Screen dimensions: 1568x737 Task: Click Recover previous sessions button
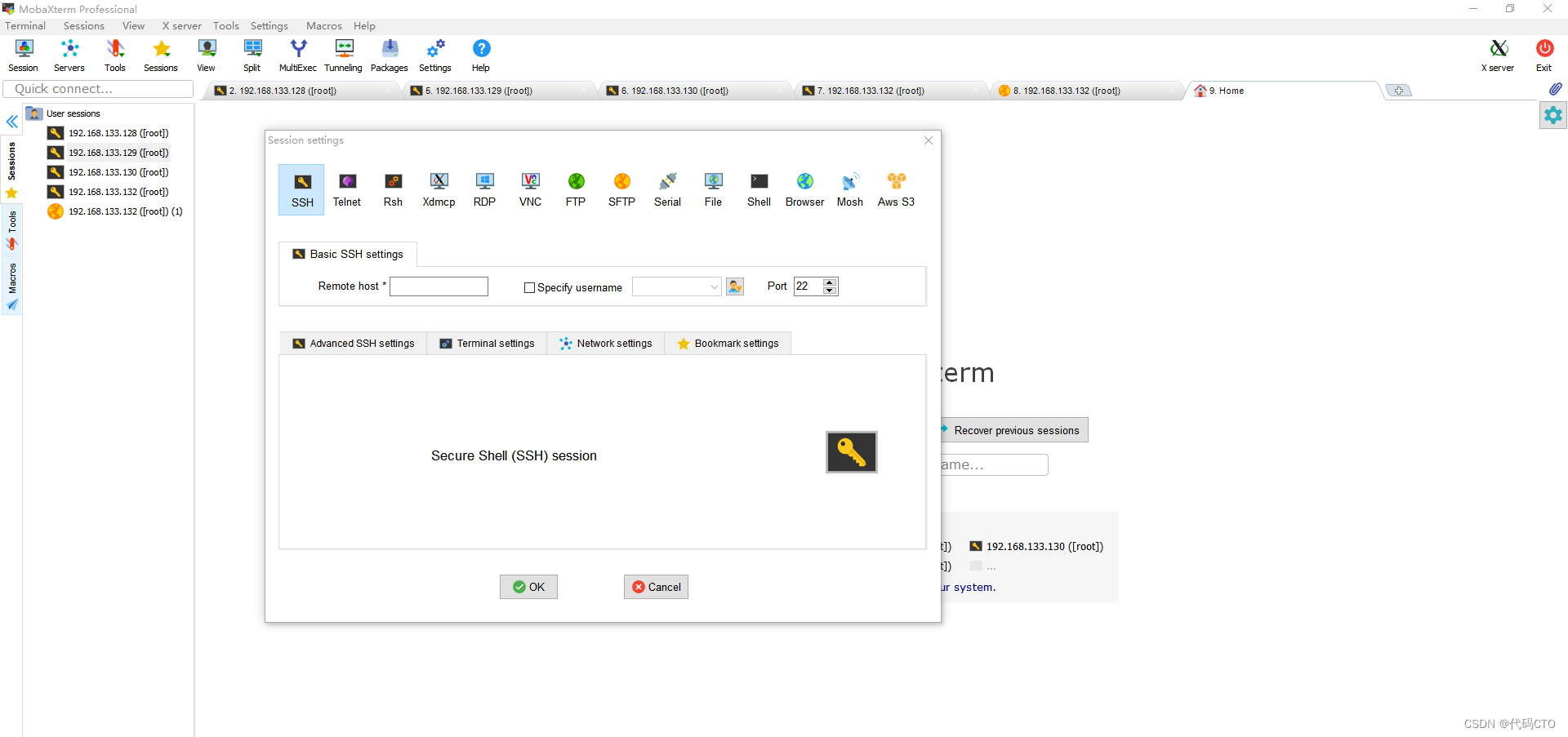pyautogui.click(x=1013, y=430)
